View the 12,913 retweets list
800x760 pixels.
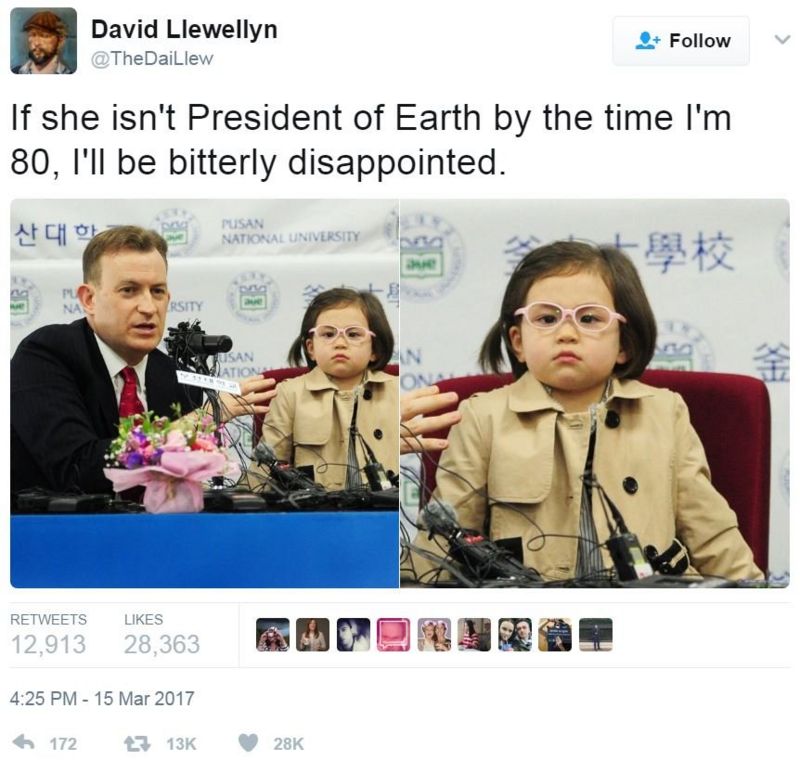[48, 635]
